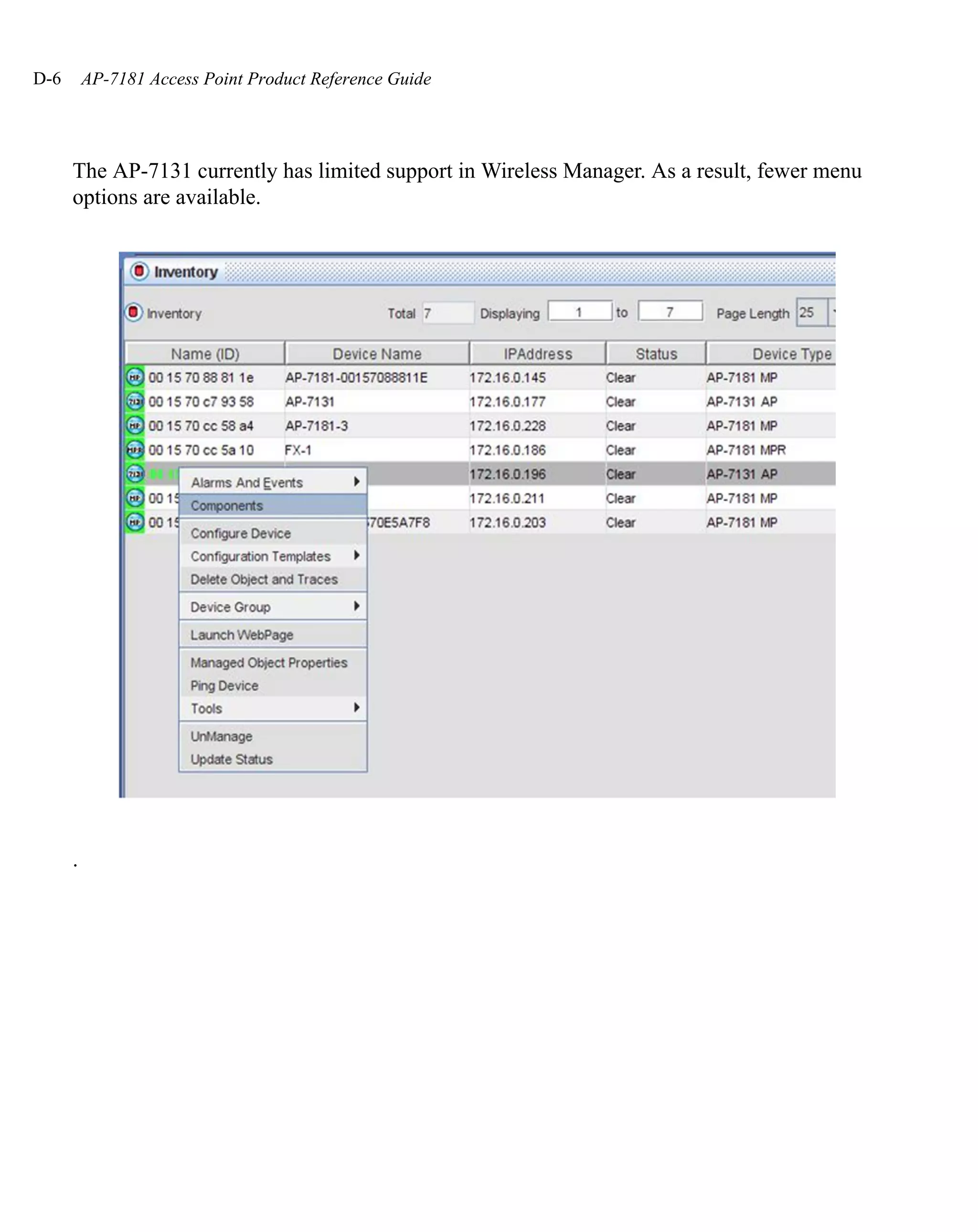Click device type AP-7181 MPR
This screenshot has height=1232, width=978.
[x=746, y=450]
